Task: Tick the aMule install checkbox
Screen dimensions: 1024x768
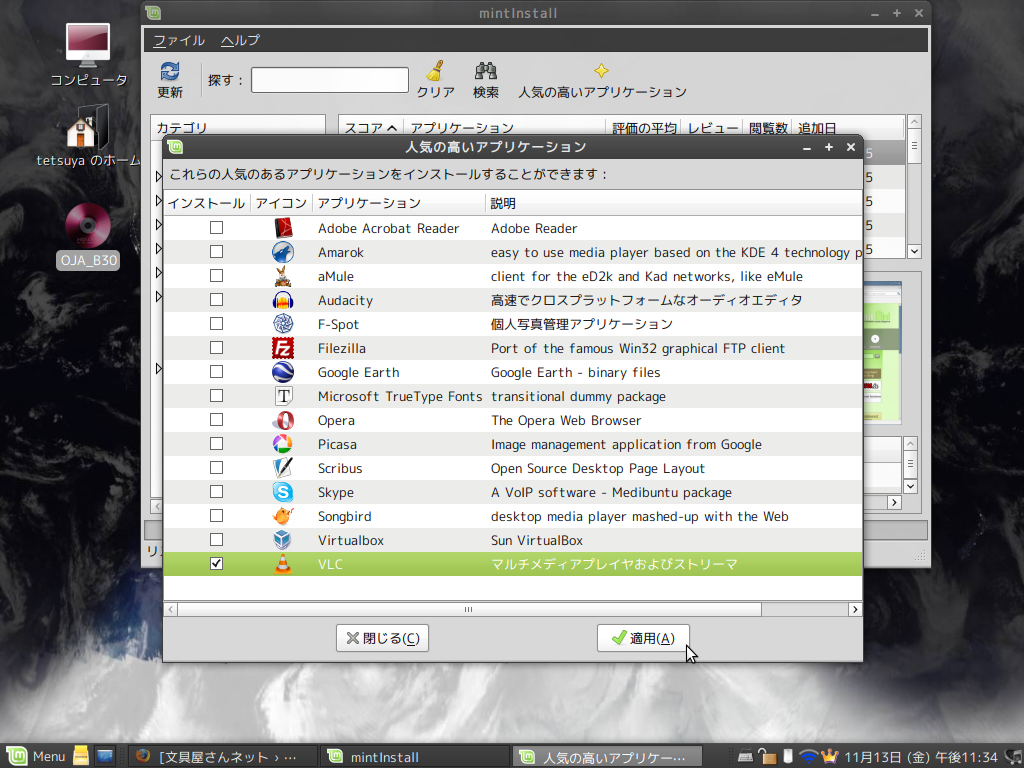Action: coord(216,276)
